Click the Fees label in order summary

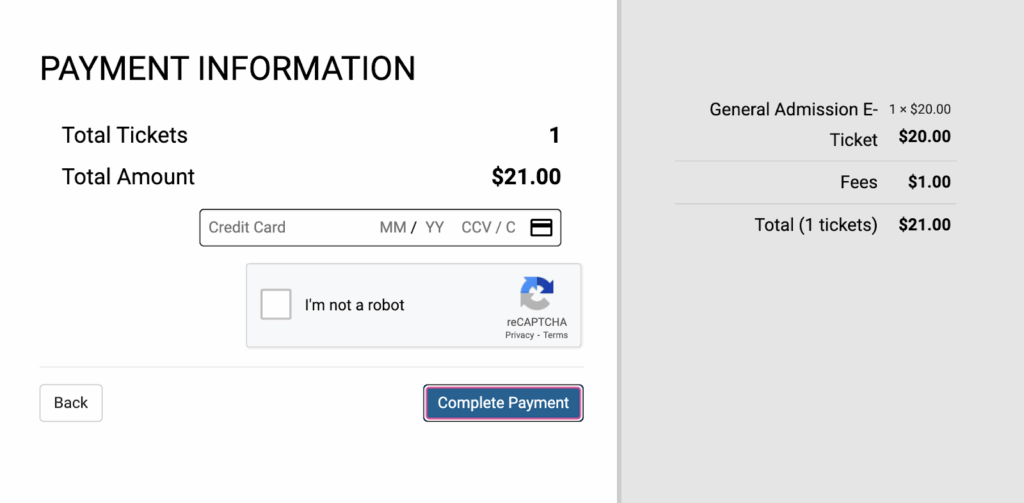pos(859,182)
